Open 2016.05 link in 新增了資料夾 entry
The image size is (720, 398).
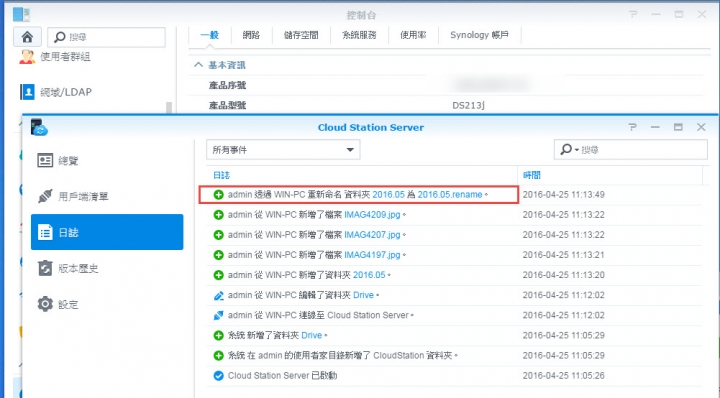pos(369,275)
